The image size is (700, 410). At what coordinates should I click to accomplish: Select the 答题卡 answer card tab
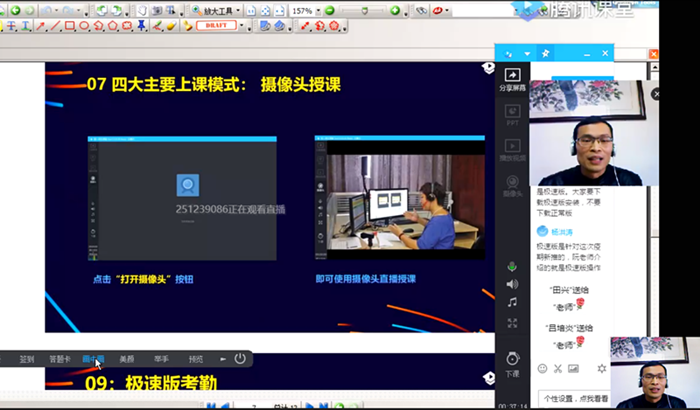tap(60, 358)
